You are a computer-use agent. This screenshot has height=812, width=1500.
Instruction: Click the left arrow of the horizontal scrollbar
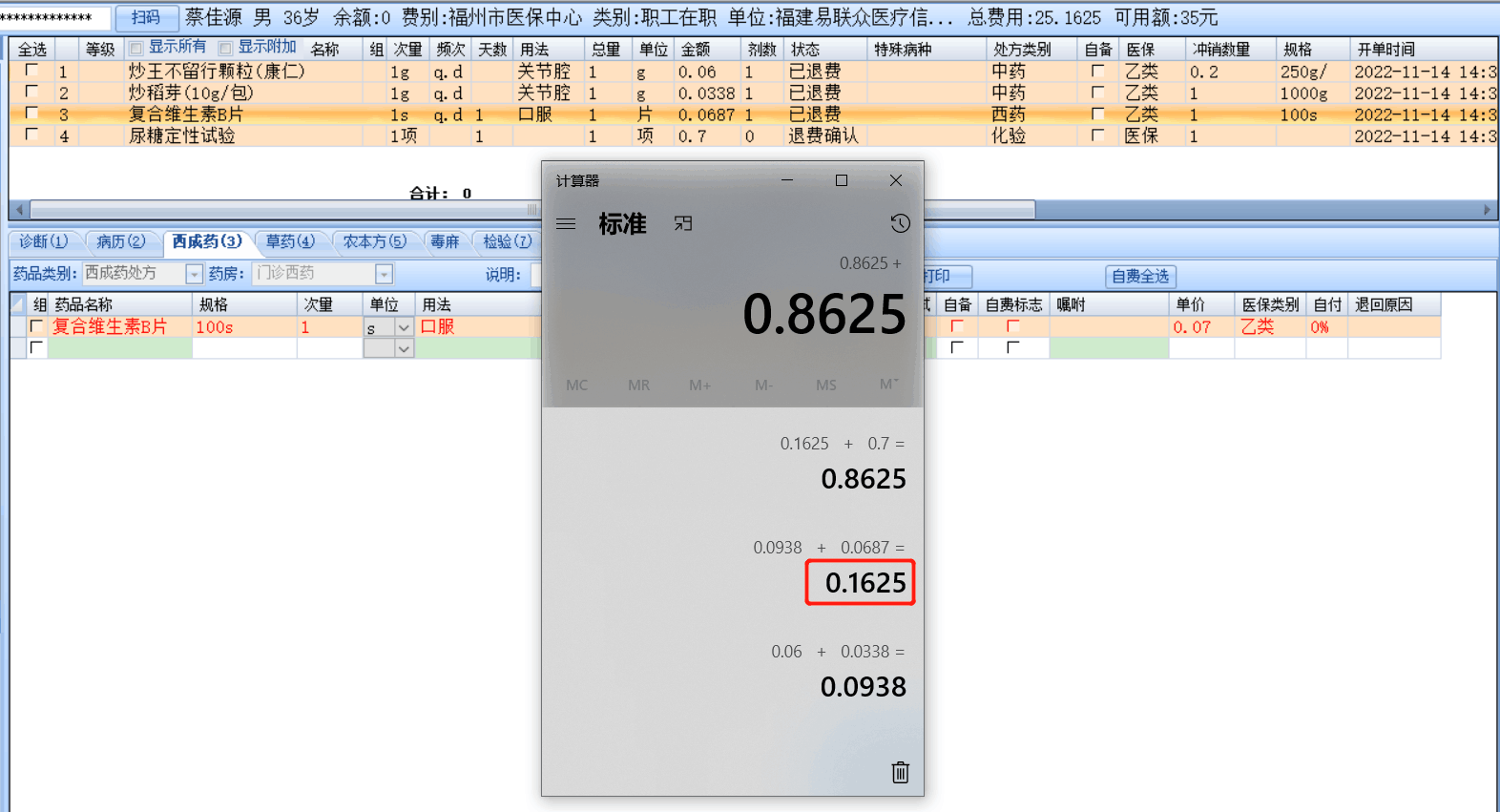19,210
